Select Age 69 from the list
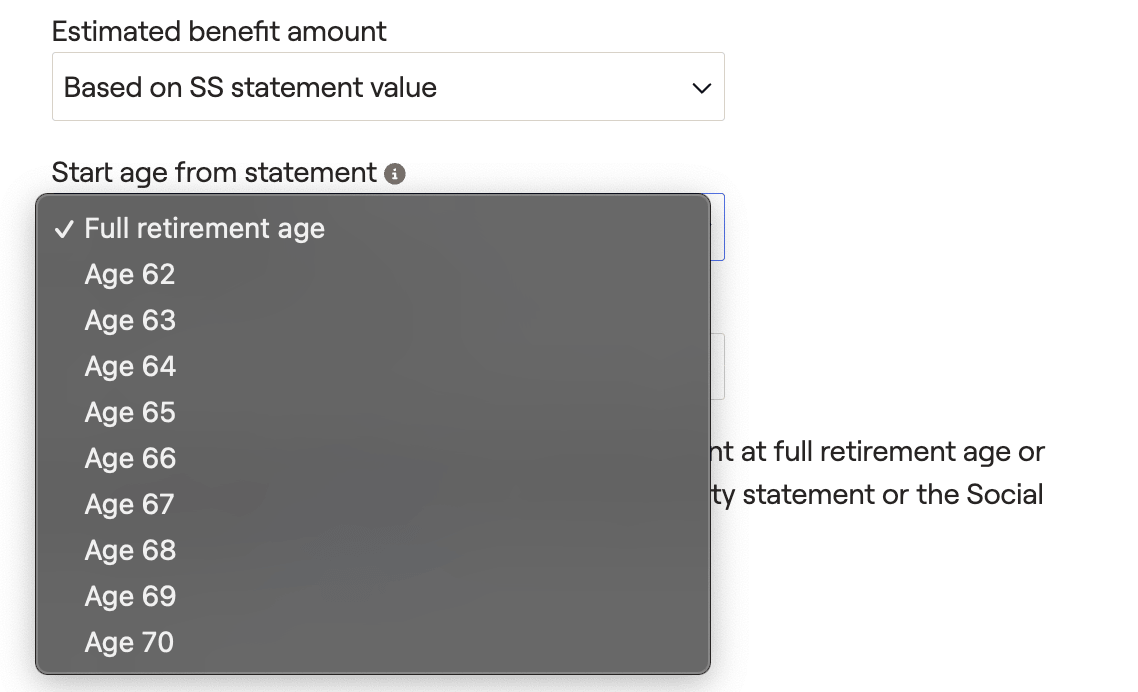The width and height of the screenshot is (1138, 692). (x=130, y=596)
